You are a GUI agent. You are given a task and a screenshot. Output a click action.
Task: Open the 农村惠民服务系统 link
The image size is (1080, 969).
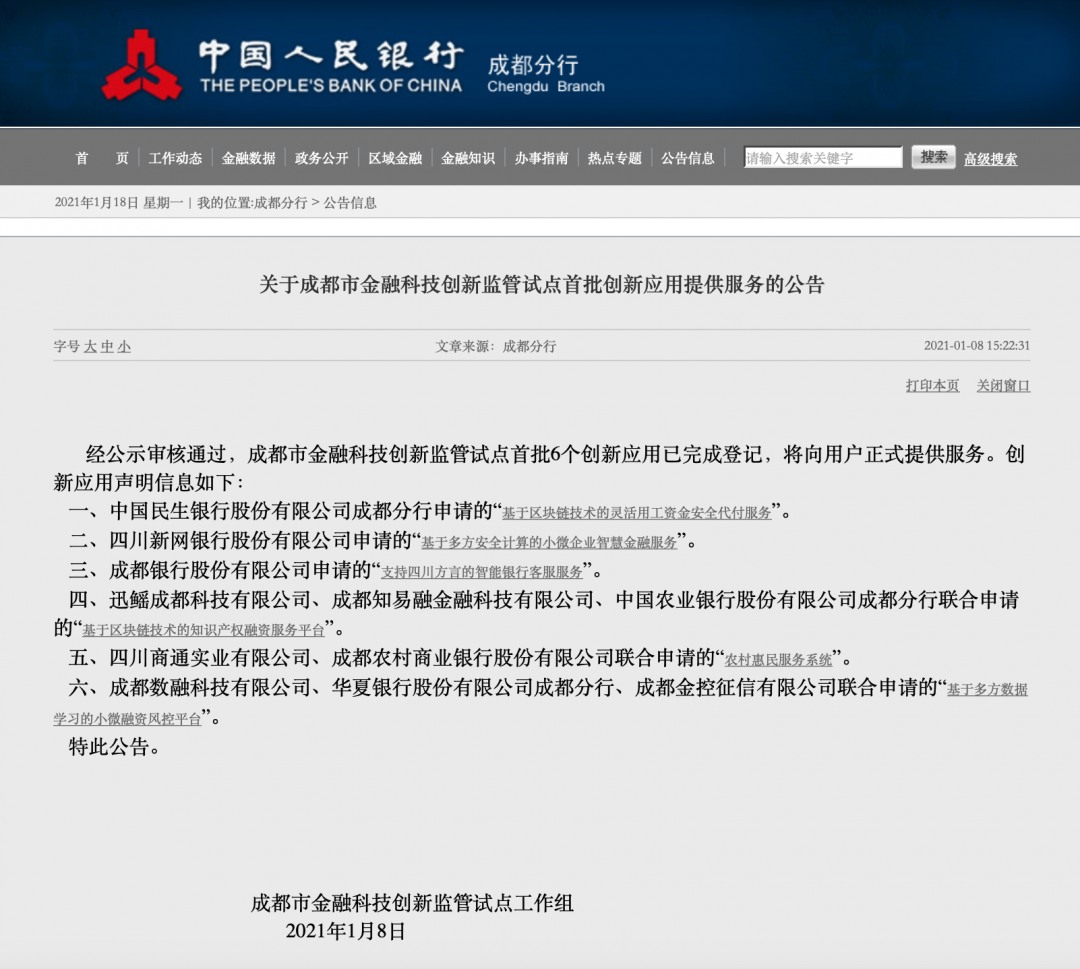778,660
